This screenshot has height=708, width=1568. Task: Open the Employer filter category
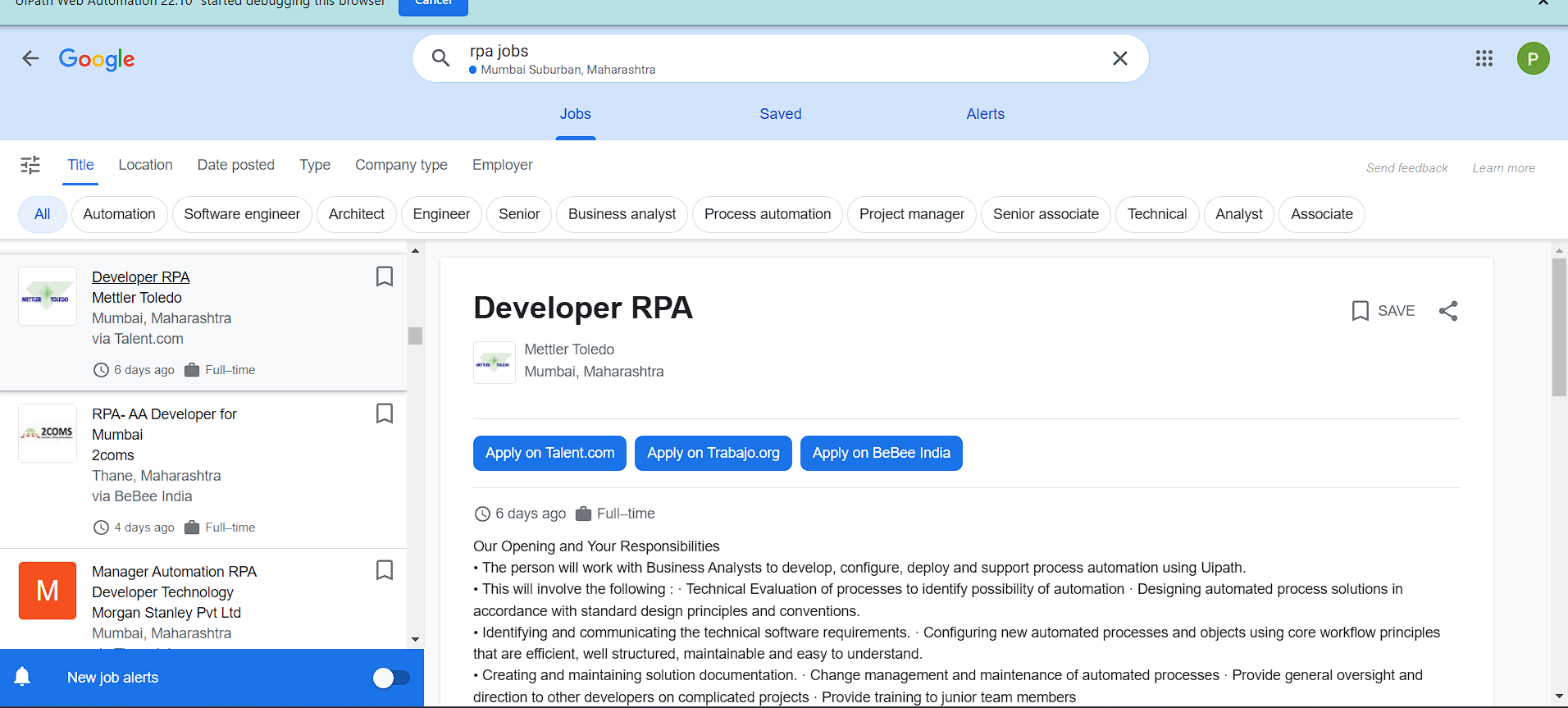[x=503, y=165]
